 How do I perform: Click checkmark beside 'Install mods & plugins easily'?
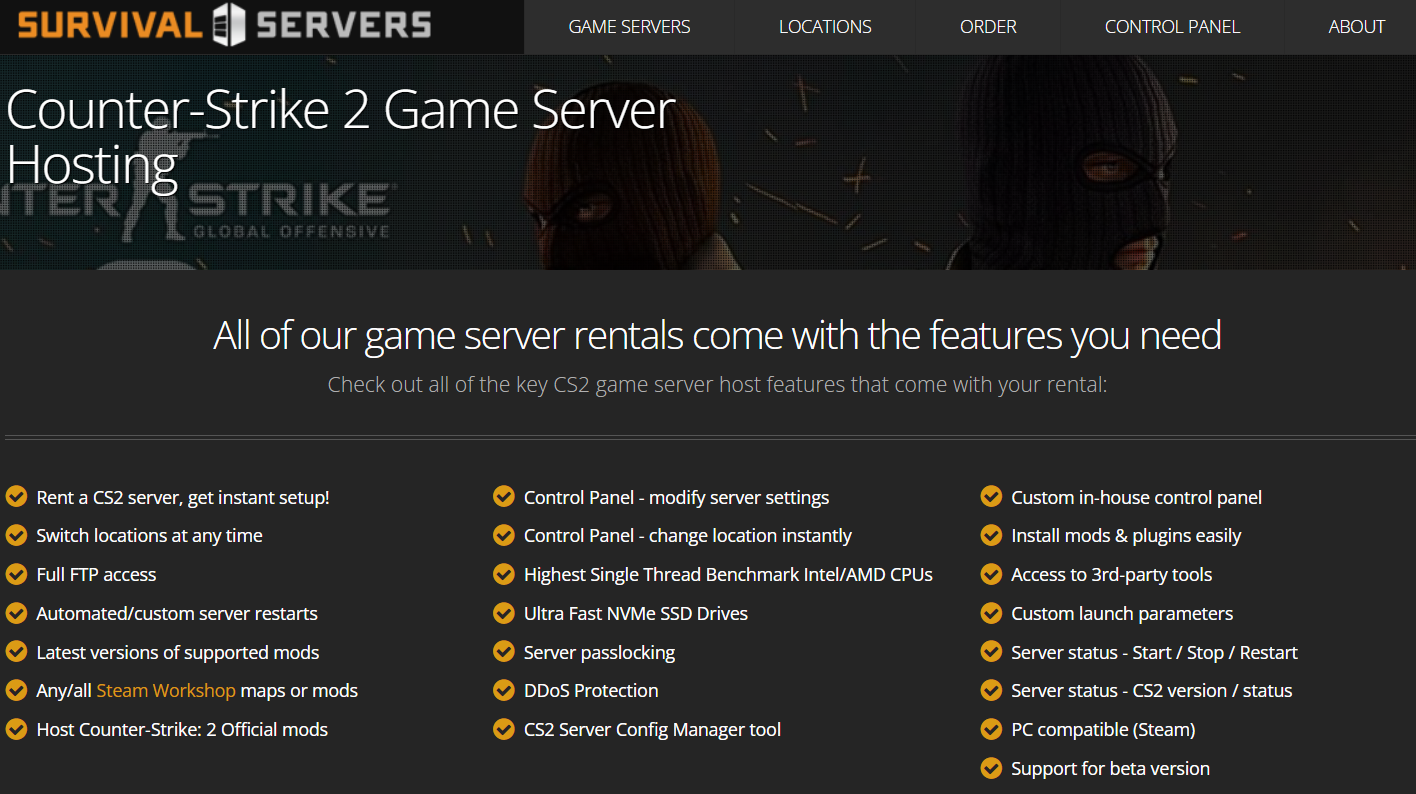[x=991, y=536]
